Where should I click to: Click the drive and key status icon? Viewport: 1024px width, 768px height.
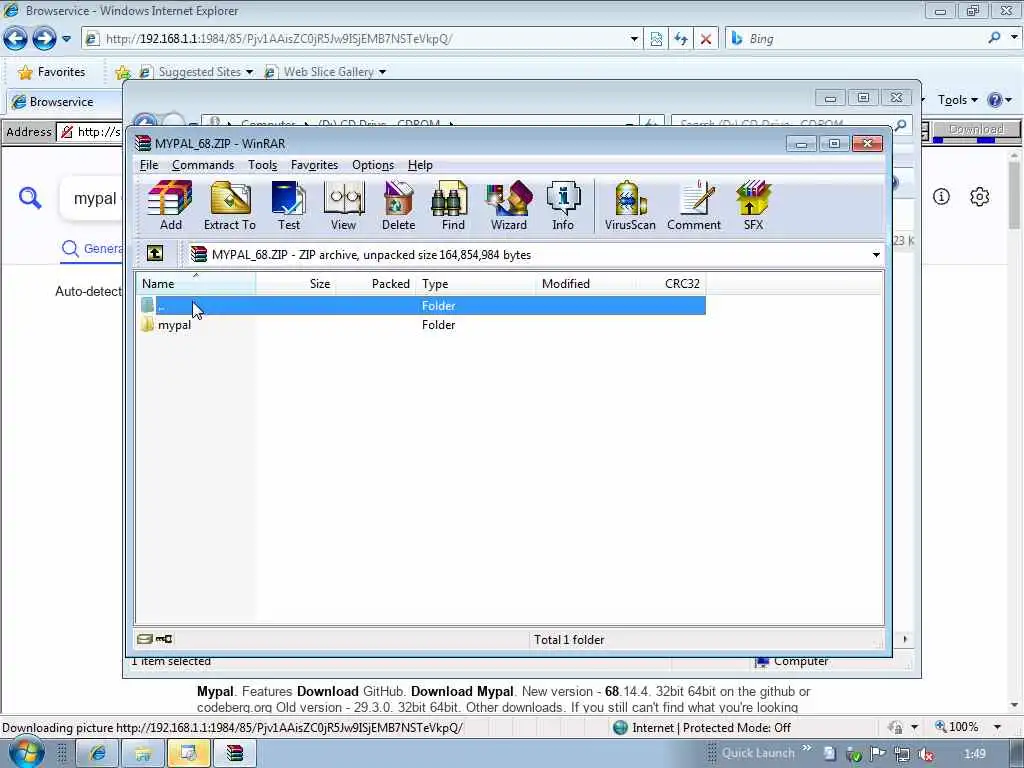(155, 639)
